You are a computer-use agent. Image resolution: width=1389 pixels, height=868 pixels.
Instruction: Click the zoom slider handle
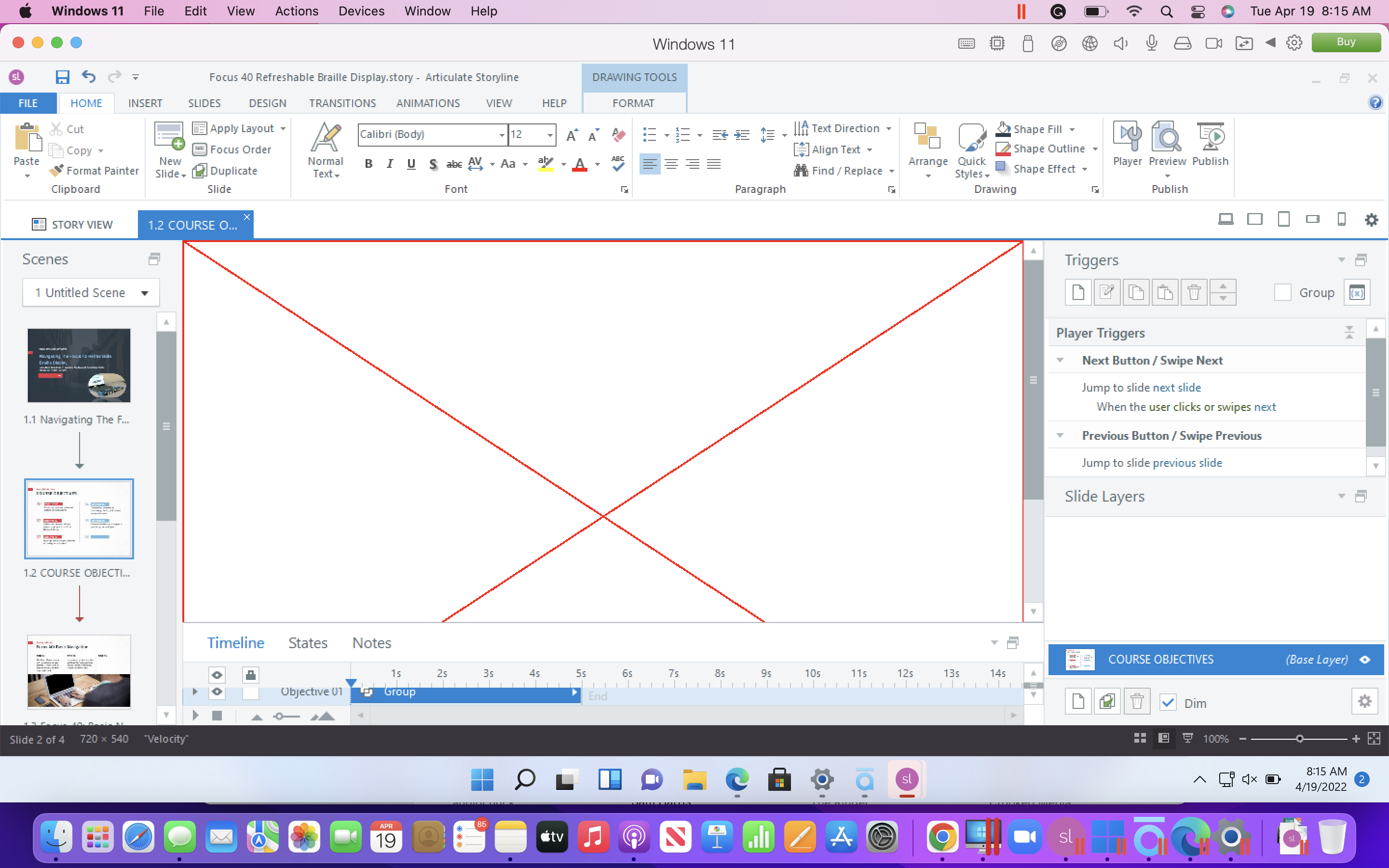click(1299, 739)
